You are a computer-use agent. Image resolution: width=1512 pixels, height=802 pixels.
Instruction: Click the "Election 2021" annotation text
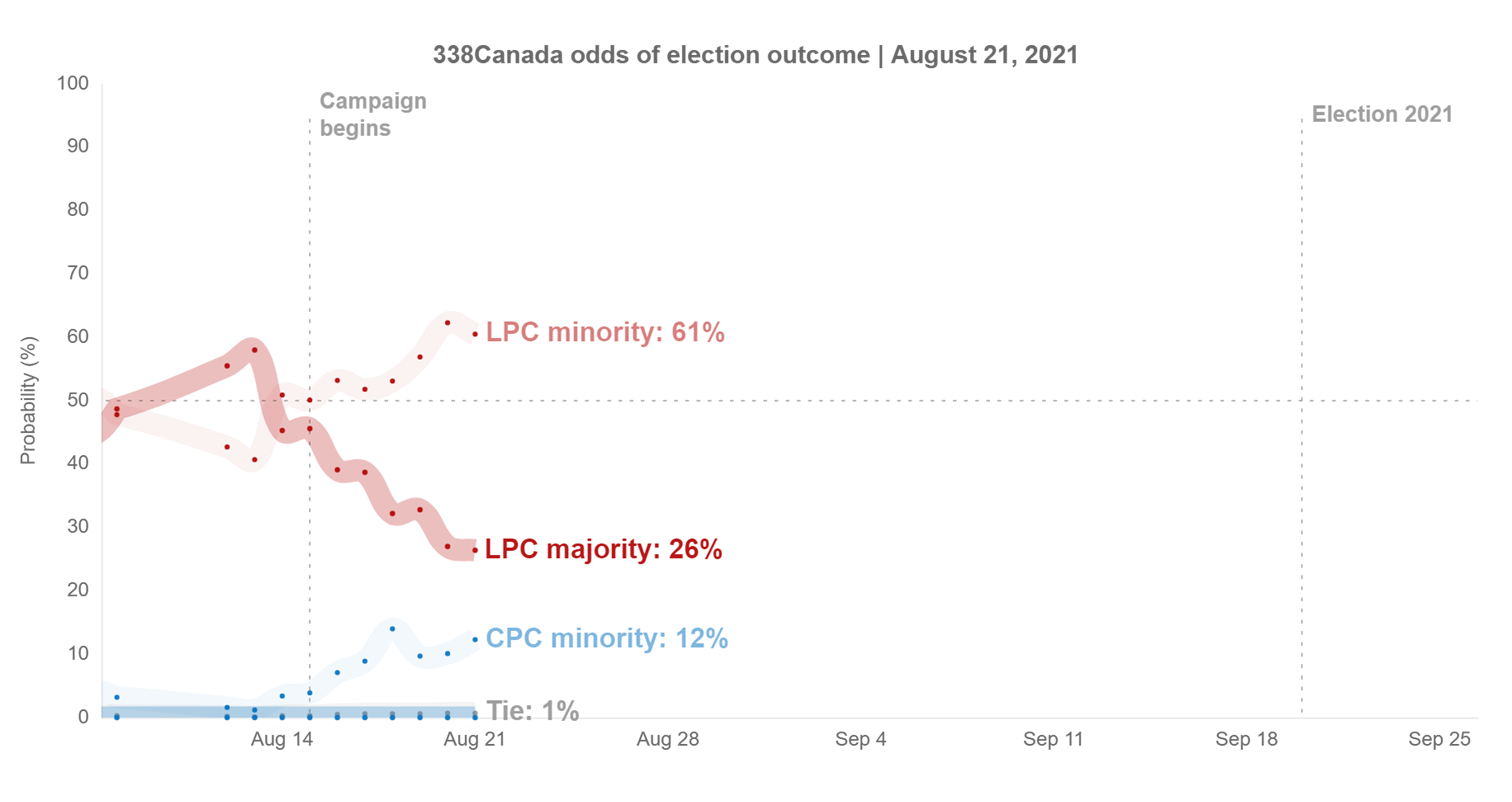point(1382,114)
